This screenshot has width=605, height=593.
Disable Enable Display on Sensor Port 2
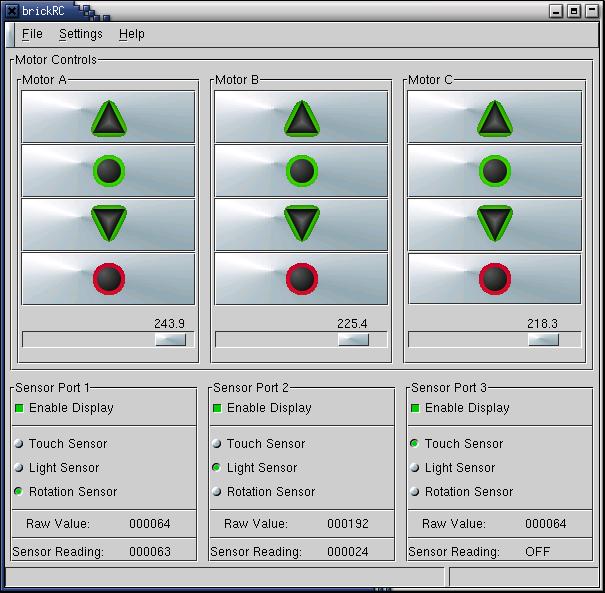coord(217,408)
